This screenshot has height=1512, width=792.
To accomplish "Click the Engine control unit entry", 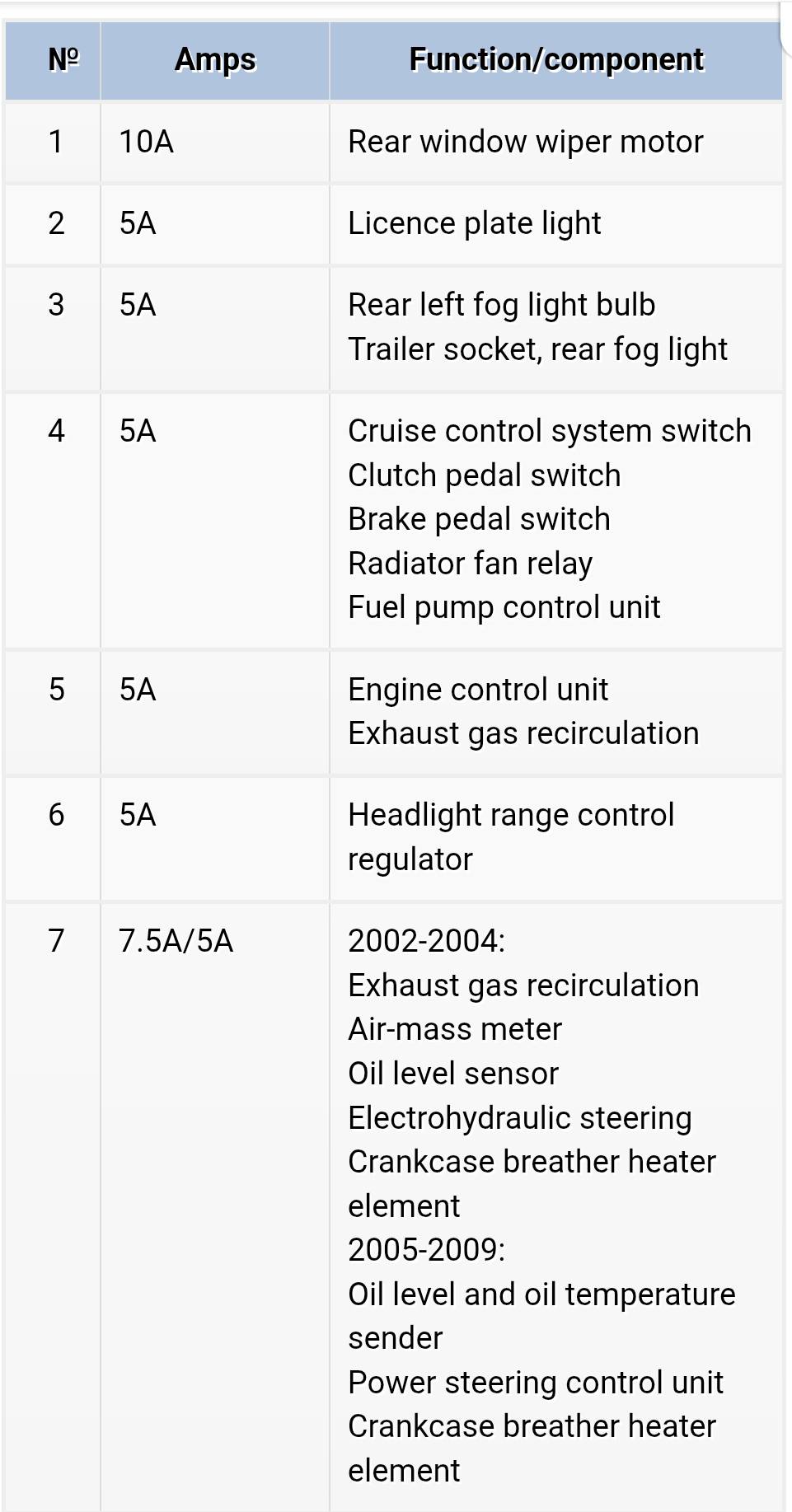I will pos(478,690).
